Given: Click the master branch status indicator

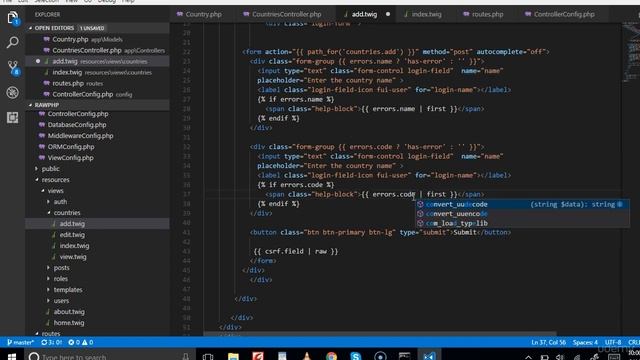Looking at the screenshot, I should (x=20, y=342).
